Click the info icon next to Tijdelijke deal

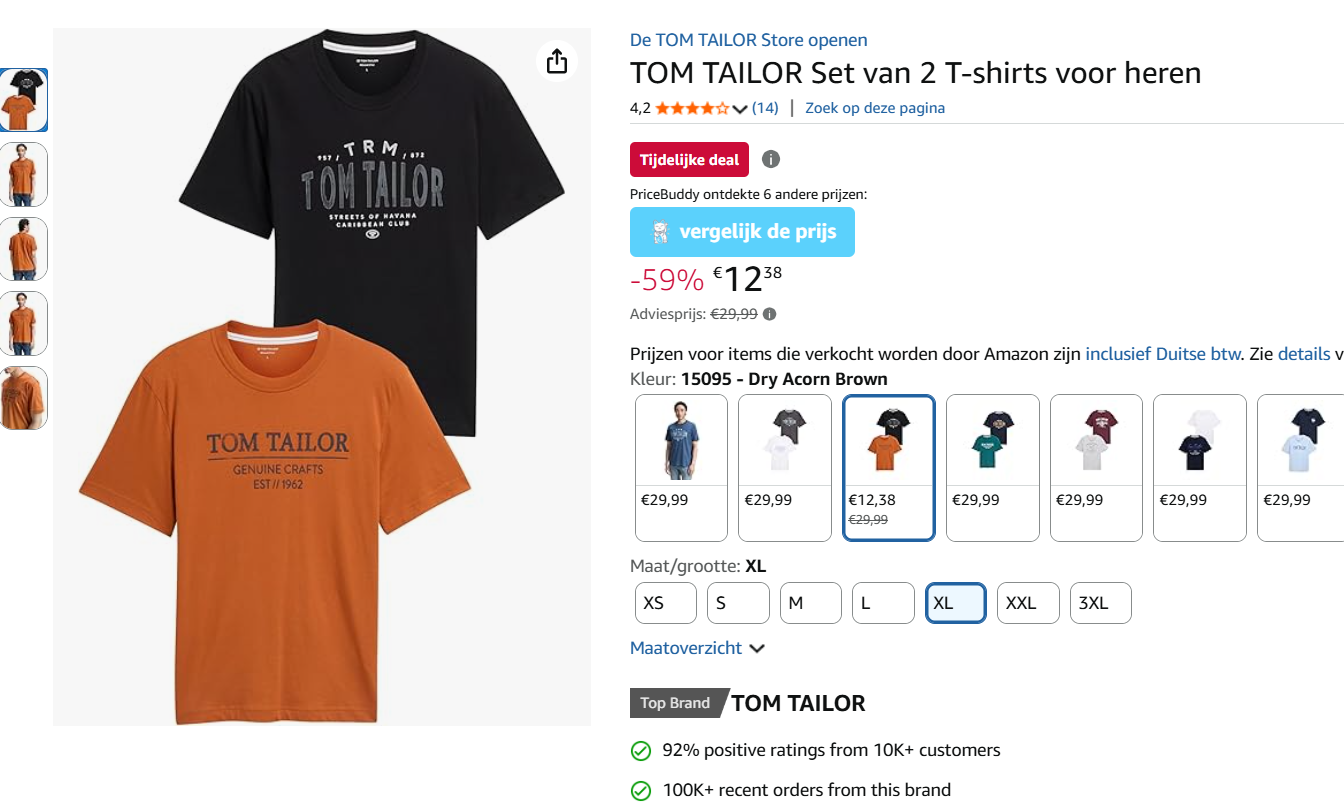(x=770, y=159)
